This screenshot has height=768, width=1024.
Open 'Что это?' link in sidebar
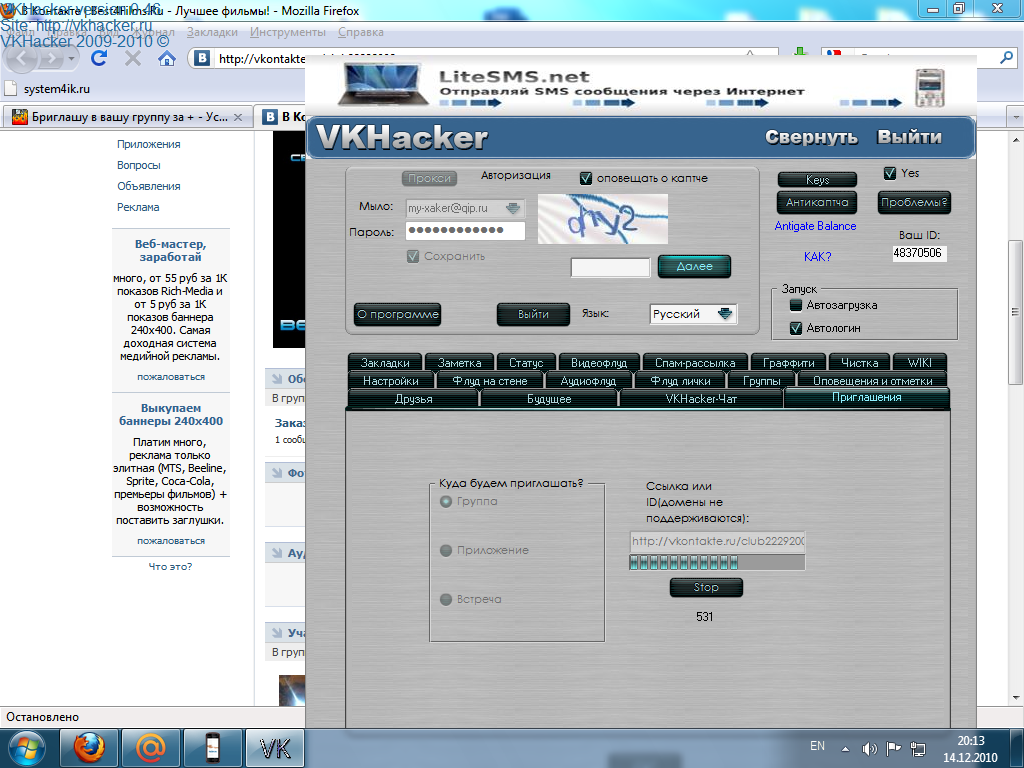(x=170, y=567)
